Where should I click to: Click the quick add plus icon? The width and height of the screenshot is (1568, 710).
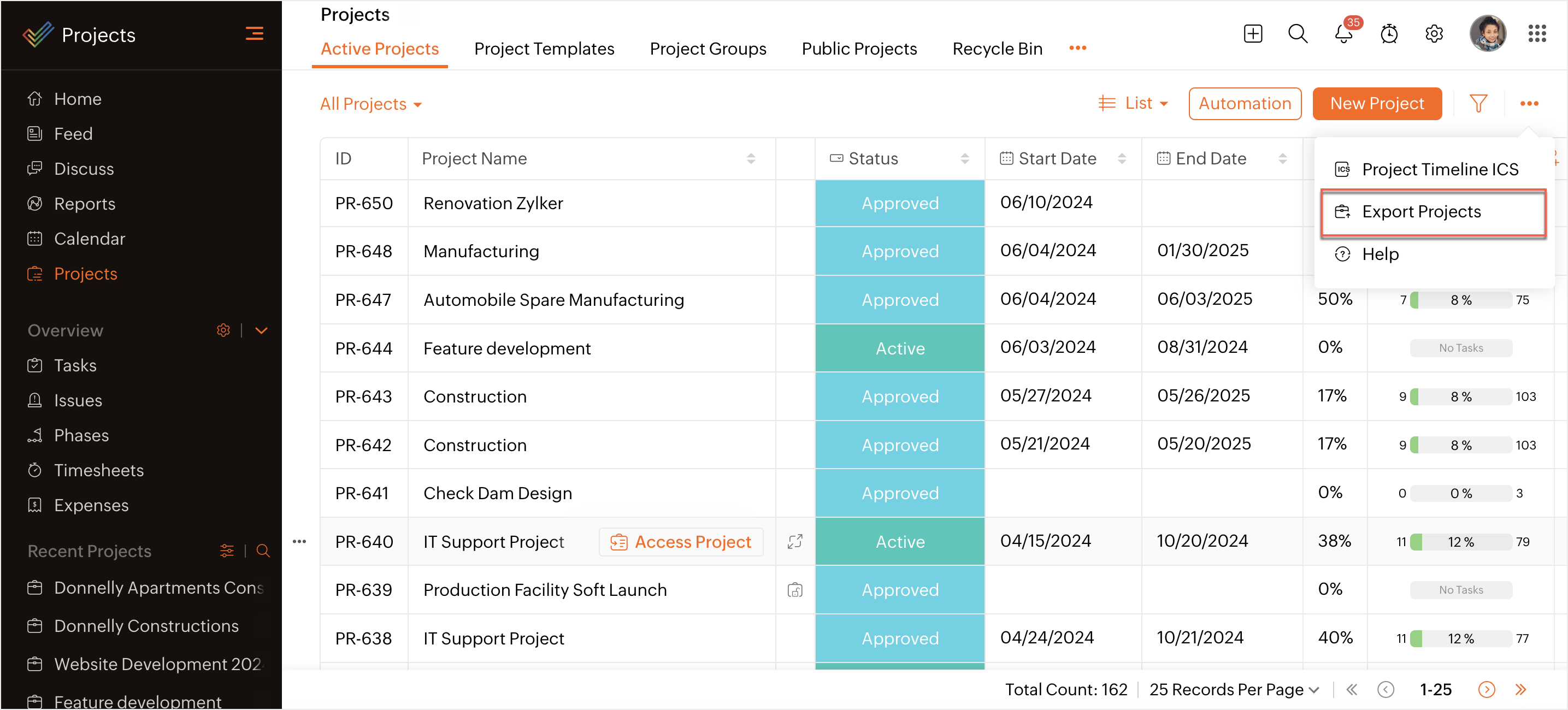pyautogui.click(x=1252, y=34)
